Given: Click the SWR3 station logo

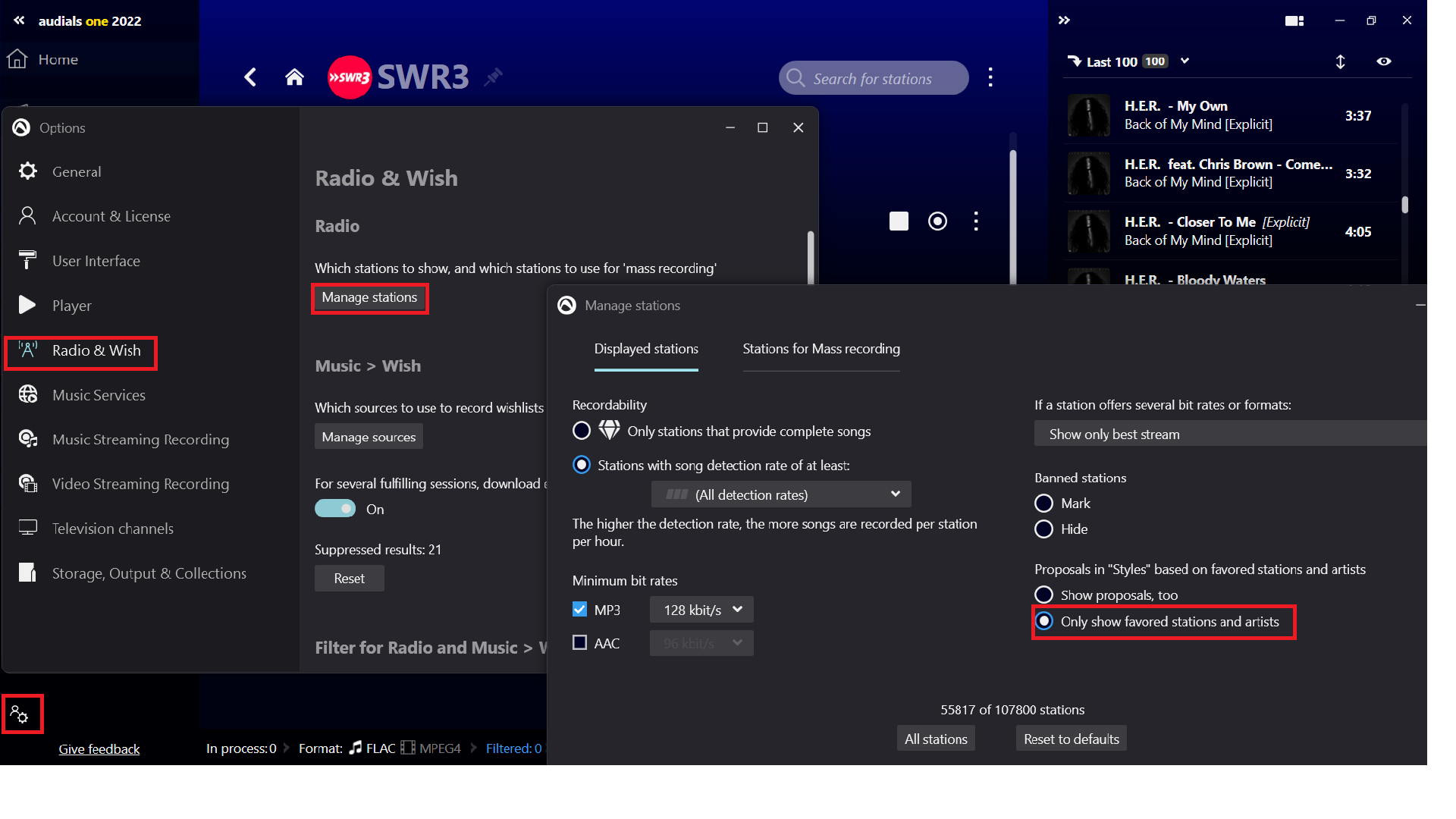Looking at the screenshot, I should 350,77.
